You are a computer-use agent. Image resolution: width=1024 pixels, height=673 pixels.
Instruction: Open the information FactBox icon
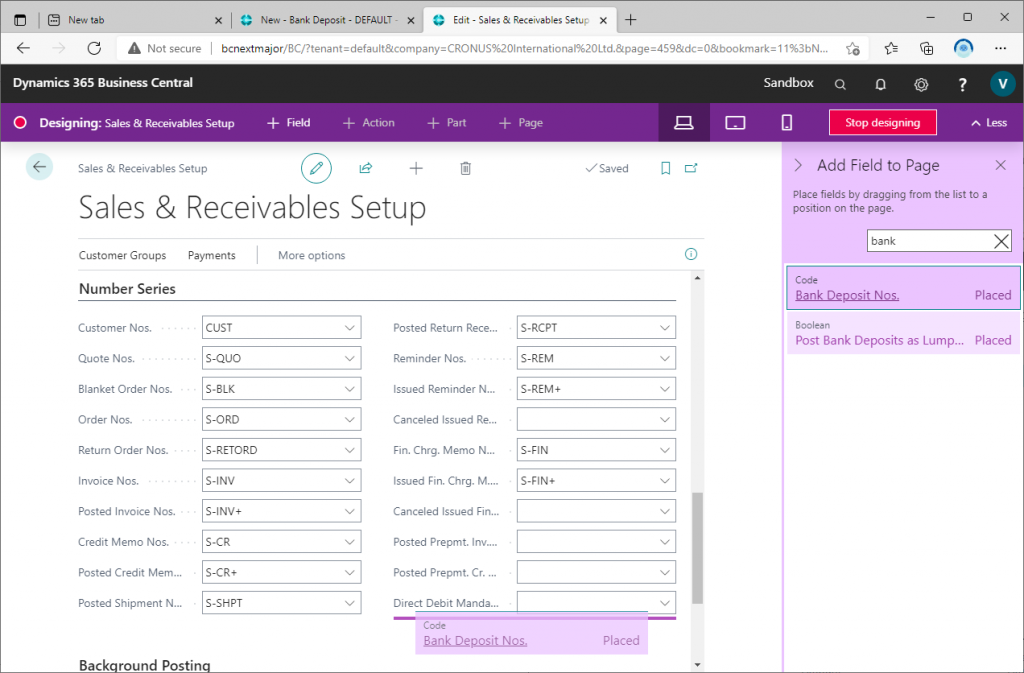coord(691,255)
